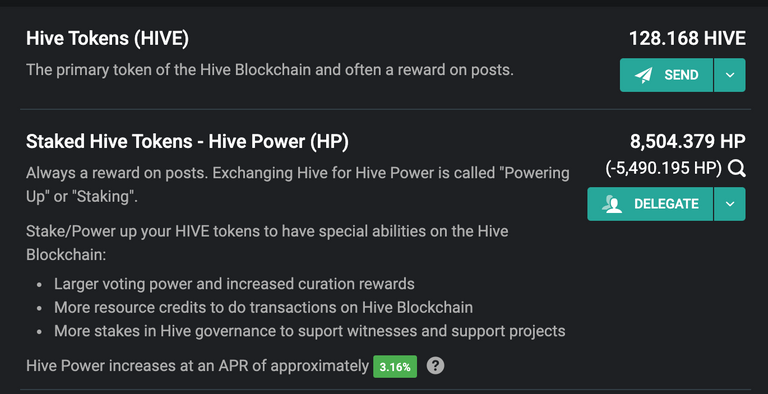Viewport: 768px width, 394px height.
Task: Click the DELEGATE button label
Action: pyautogui.click(x=666, y=204)
